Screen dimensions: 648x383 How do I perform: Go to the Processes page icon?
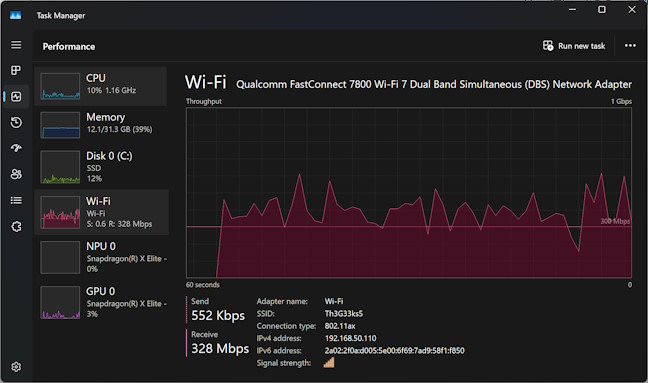[16, 70]
